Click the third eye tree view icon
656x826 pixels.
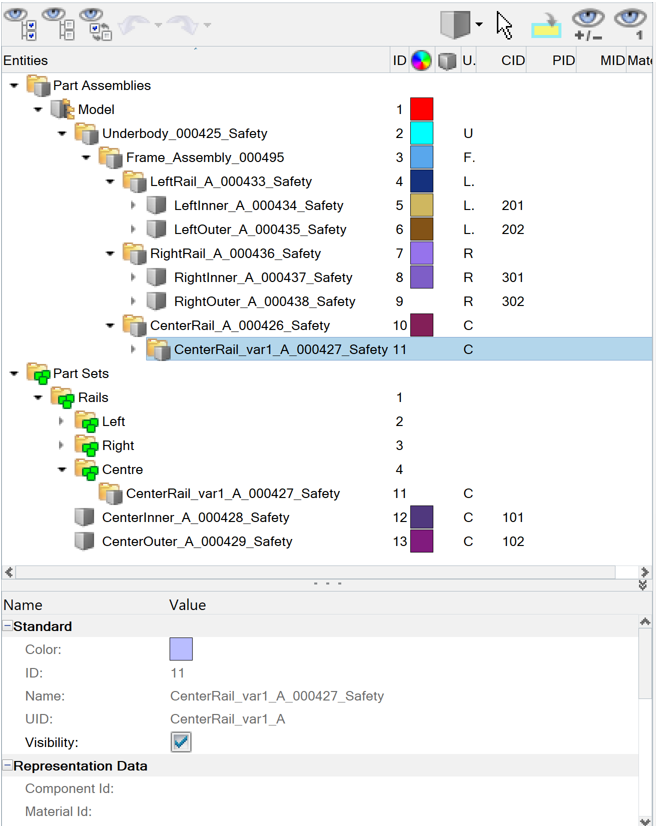click(x=94, y=22)
